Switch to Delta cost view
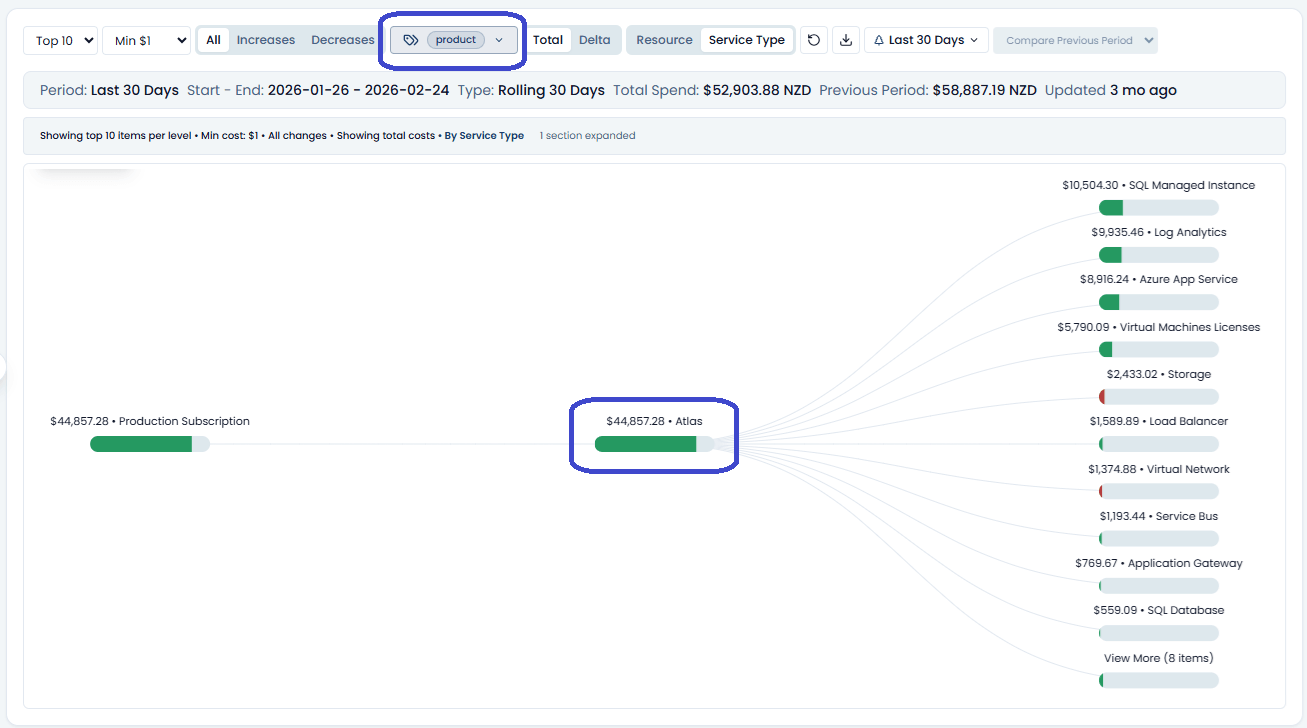 pos(595,40)
